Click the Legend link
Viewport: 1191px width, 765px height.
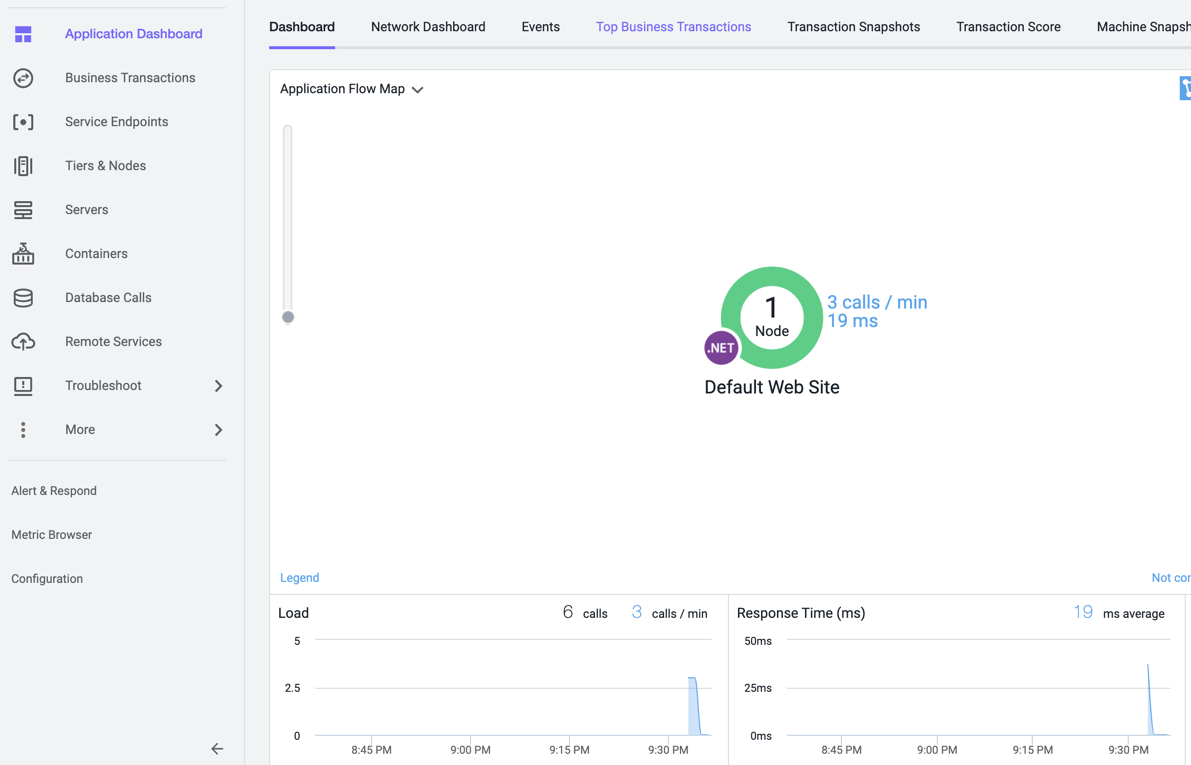[x=299, y=578]
